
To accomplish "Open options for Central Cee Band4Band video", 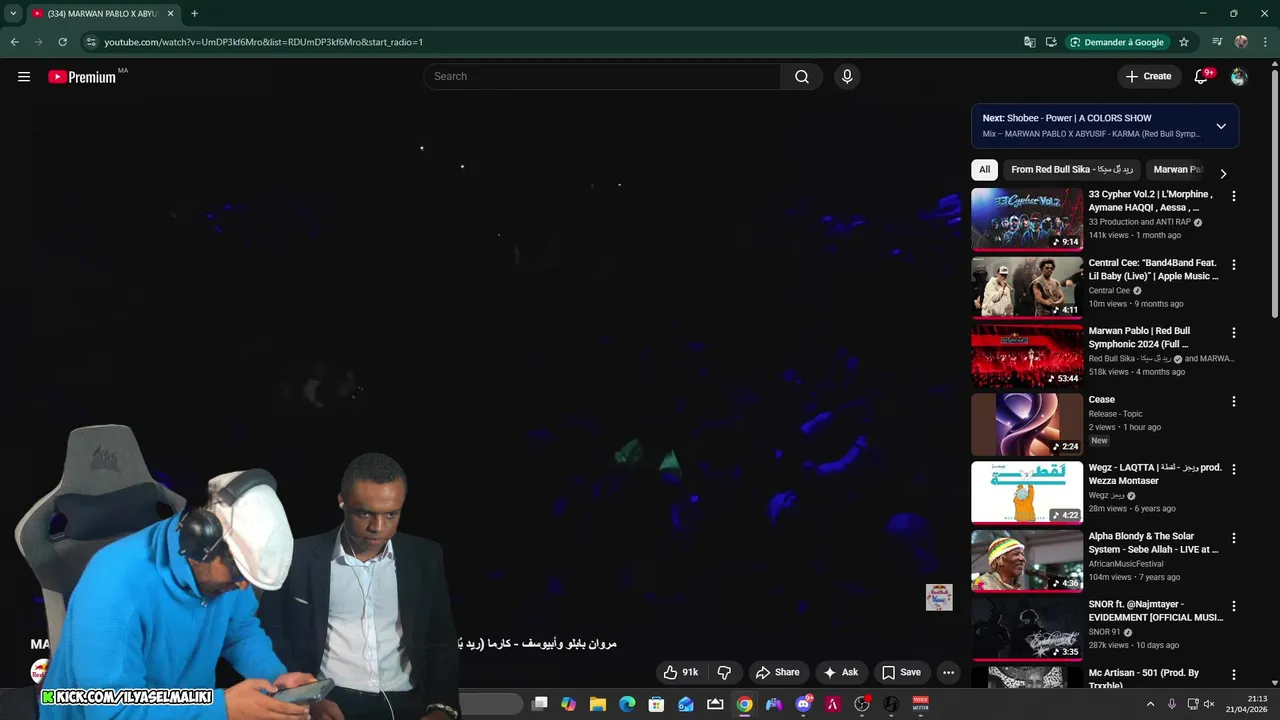I will point(1234,265).
